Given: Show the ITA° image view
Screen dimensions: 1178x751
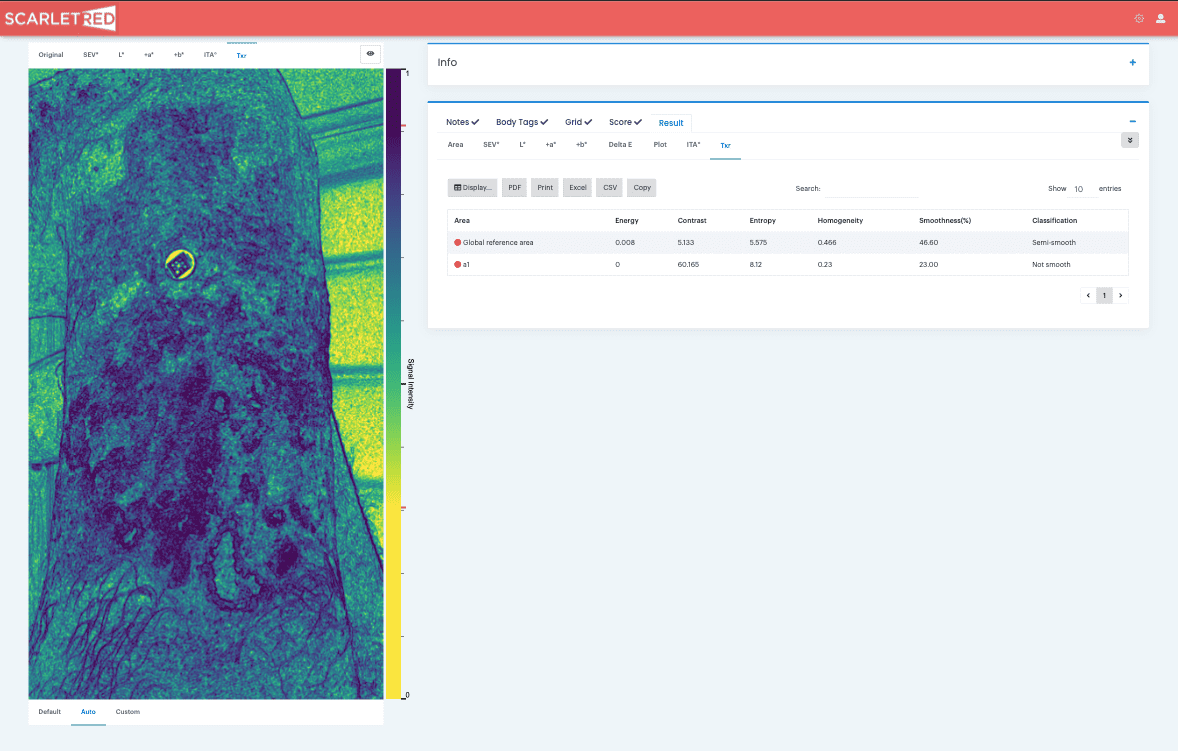Looking at the screenshot, I should [210, 55].
